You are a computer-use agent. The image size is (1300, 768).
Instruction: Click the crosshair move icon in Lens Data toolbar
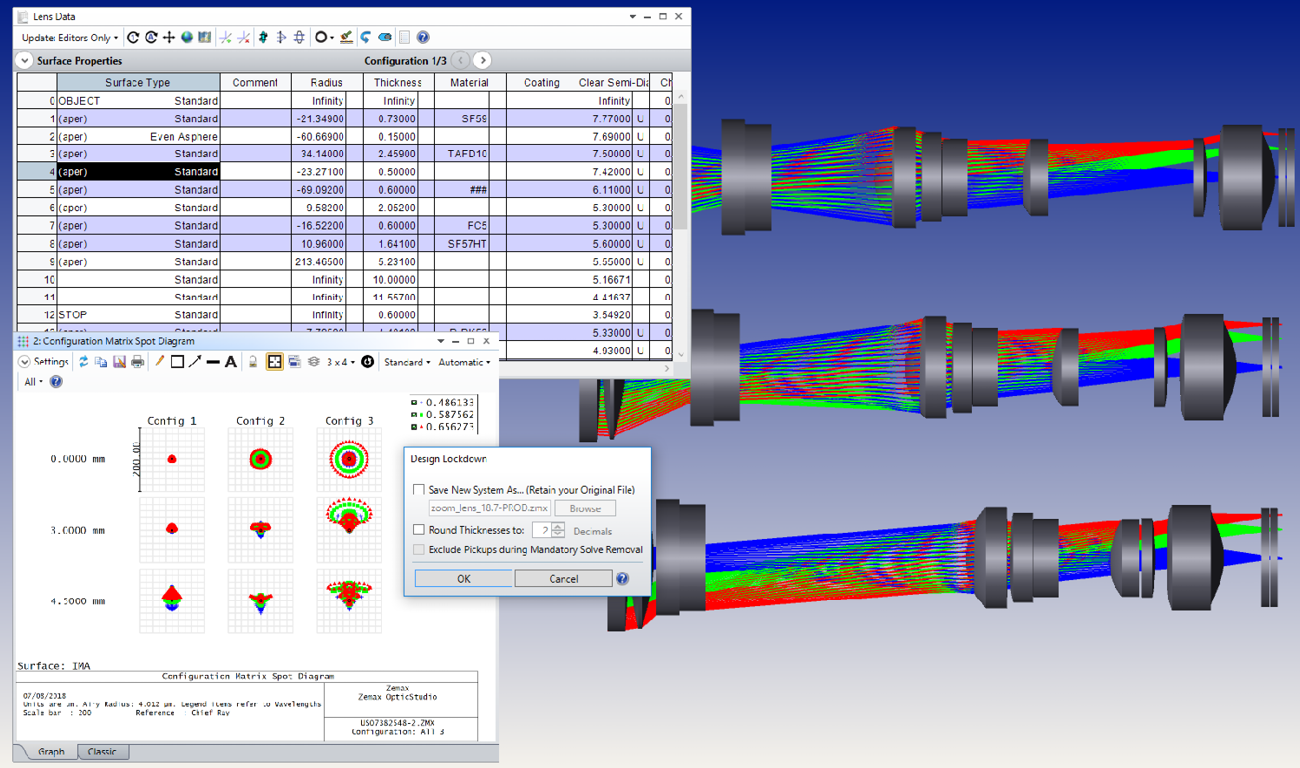coord(169,37)
